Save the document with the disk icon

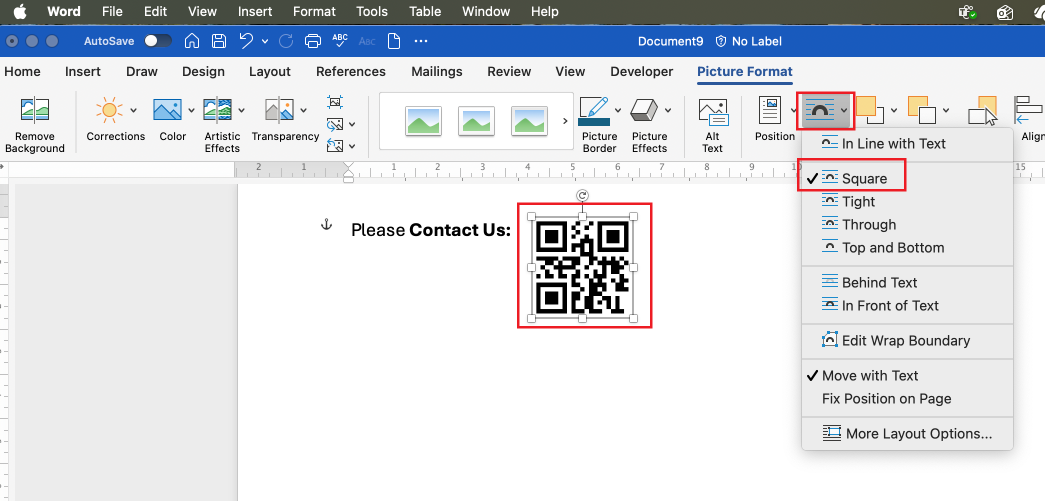pos(219,41)
